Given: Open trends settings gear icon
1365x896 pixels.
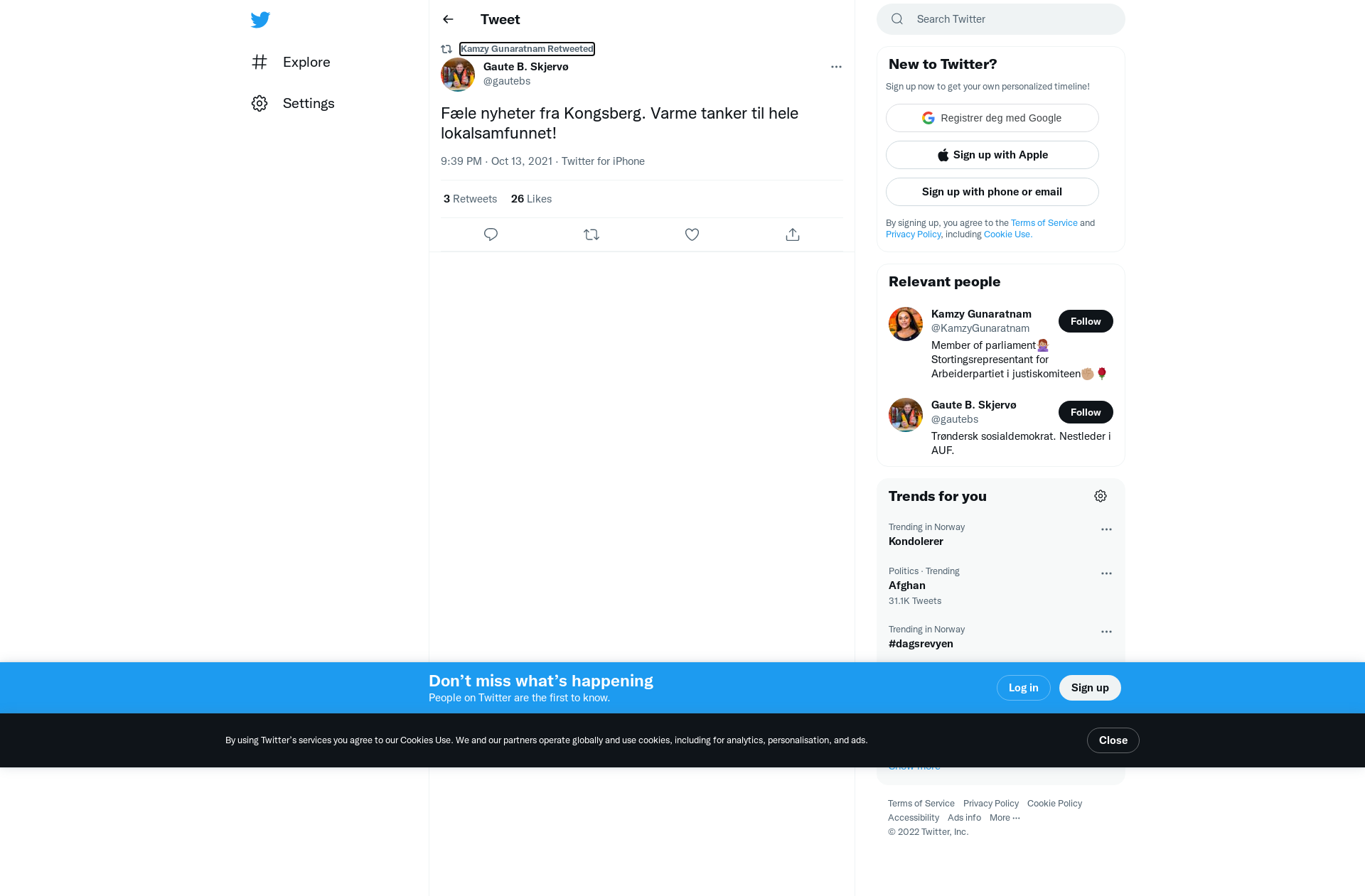Looking at the screenshot, I should point(1101,496).
